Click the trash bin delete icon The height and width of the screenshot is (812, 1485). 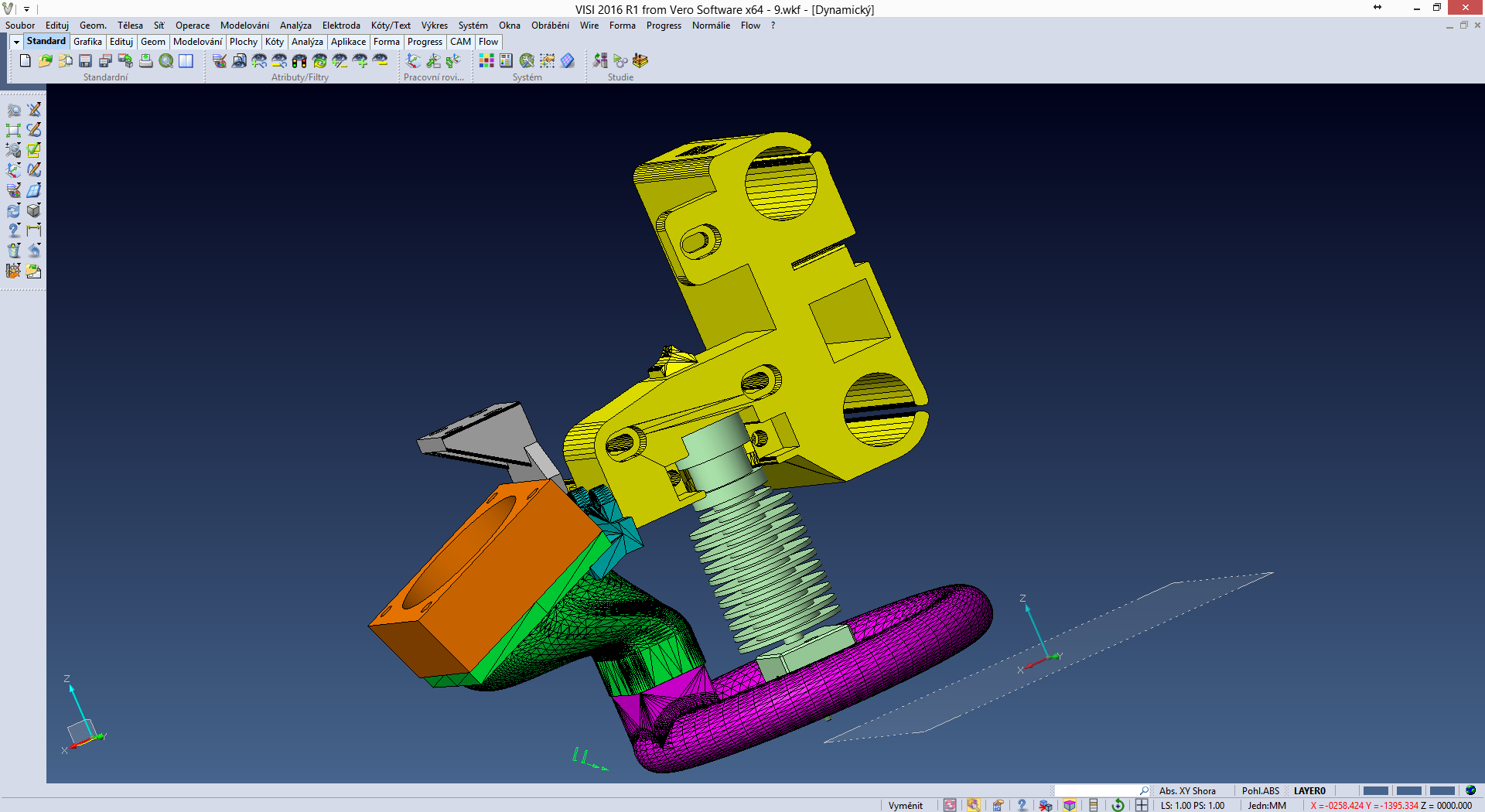[14, 251]
